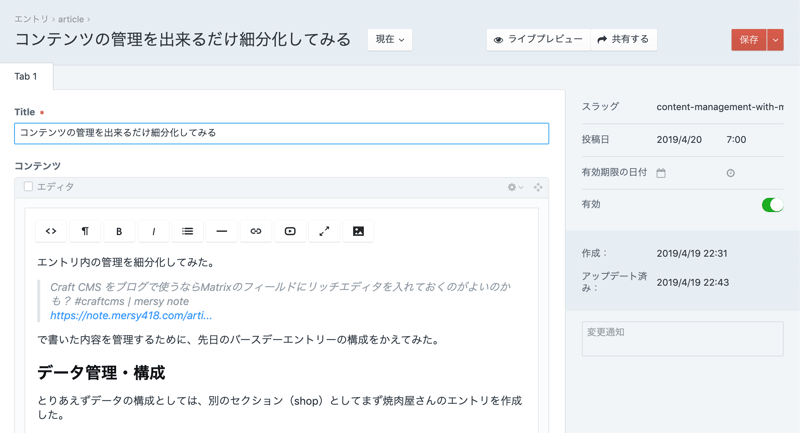Toggle bold formatting in editor
Viewport: 800px width, 433px height.
point(119,231)
